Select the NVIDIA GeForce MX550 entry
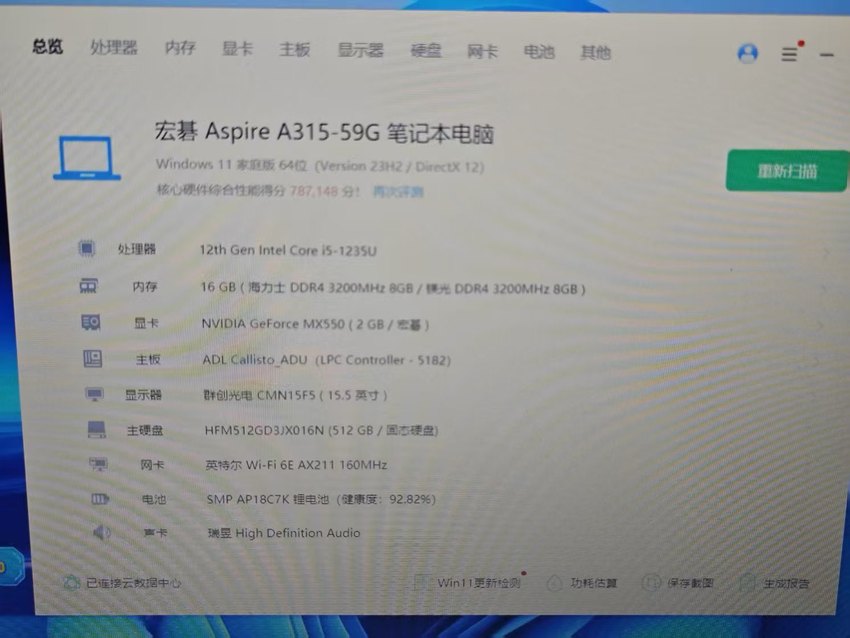The width and height of the screenshot is (850, 638). (315, 324)
